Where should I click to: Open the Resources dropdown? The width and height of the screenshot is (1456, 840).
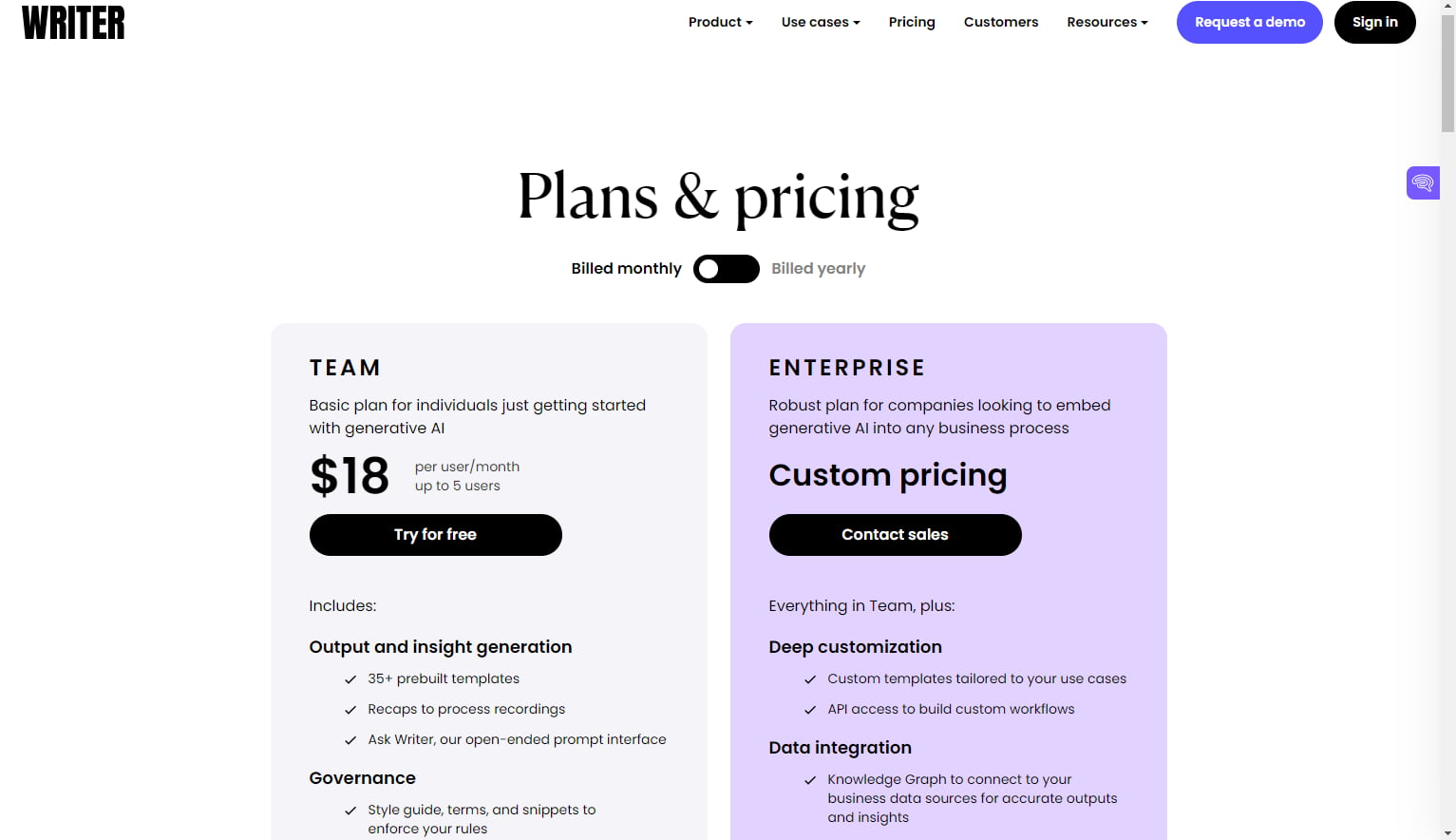point(1106,22)
